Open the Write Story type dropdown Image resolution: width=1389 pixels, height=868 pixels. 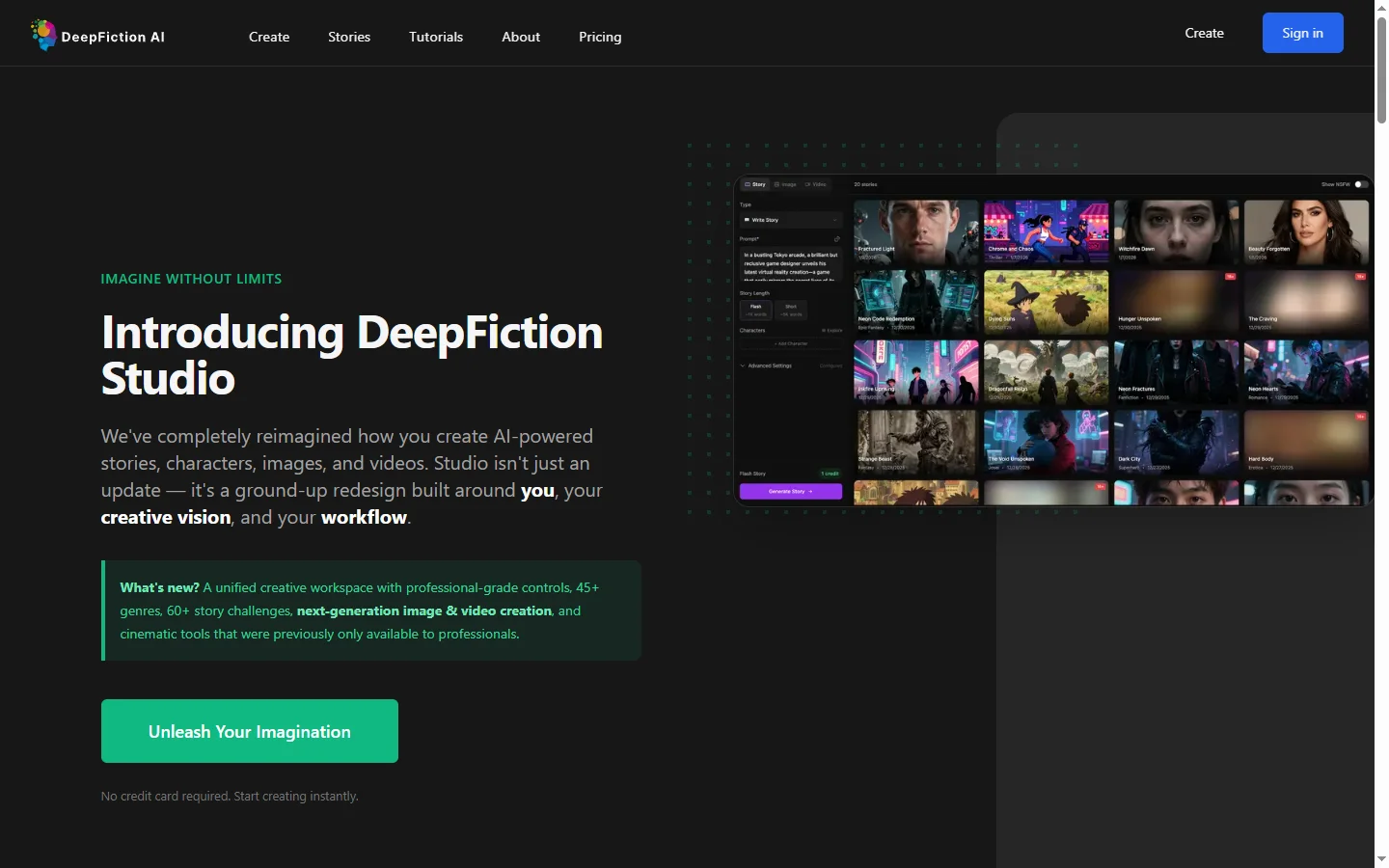tap(791, 220)
